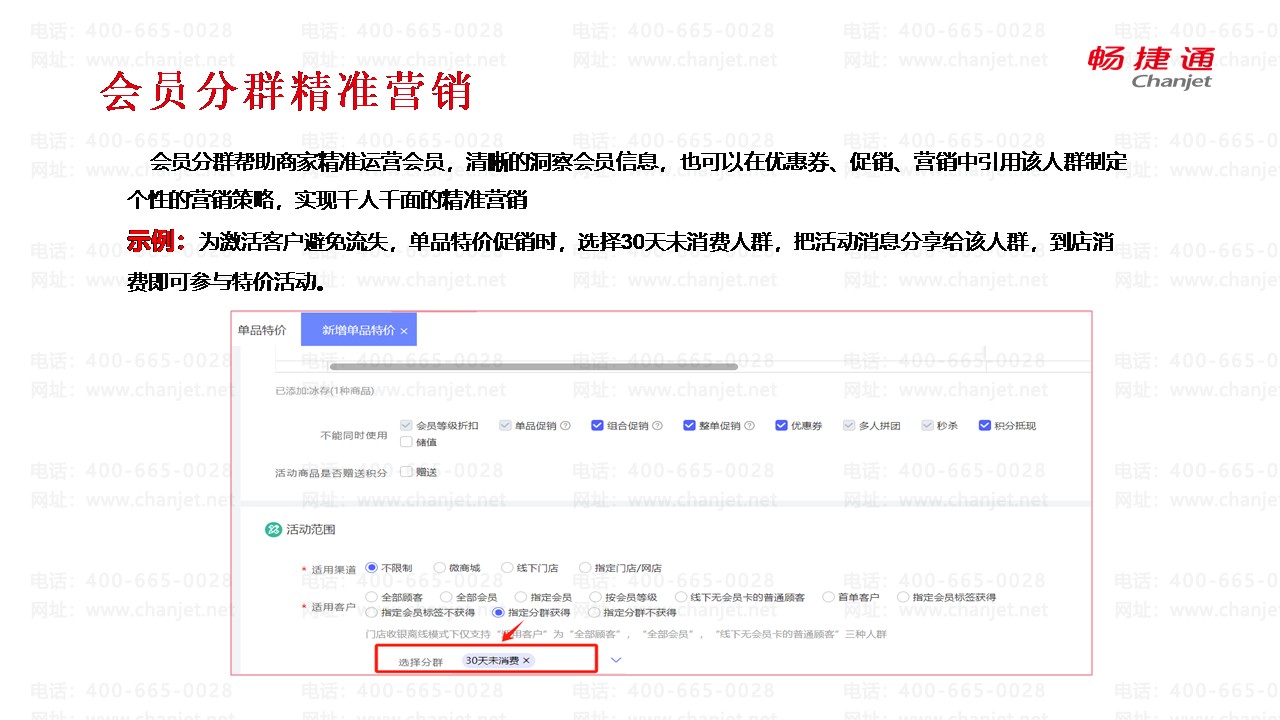
Task: Choose the 按会员等级 customer option
Action: click(595, 597)
